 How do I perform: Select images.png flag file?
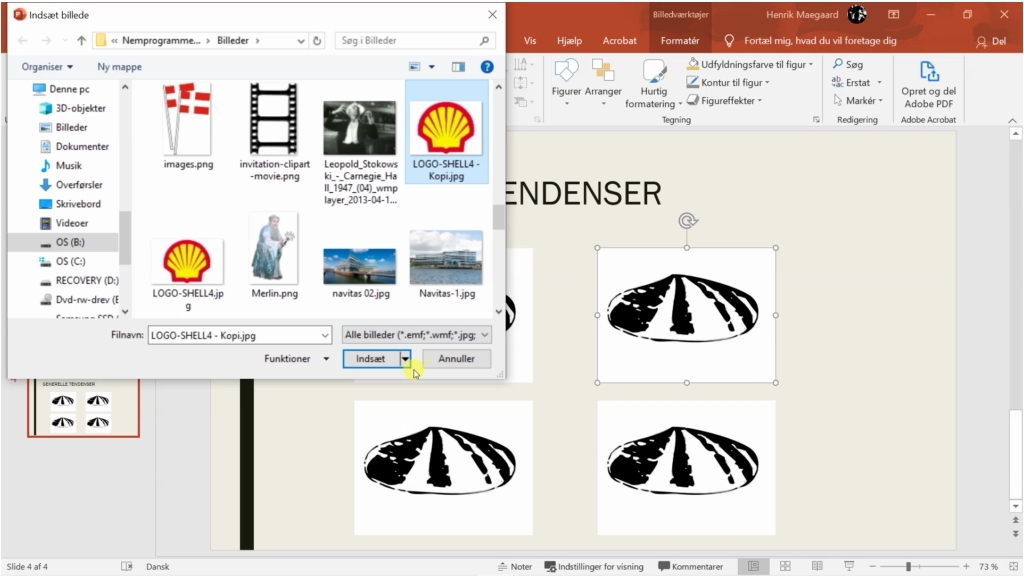coord(188,125)
